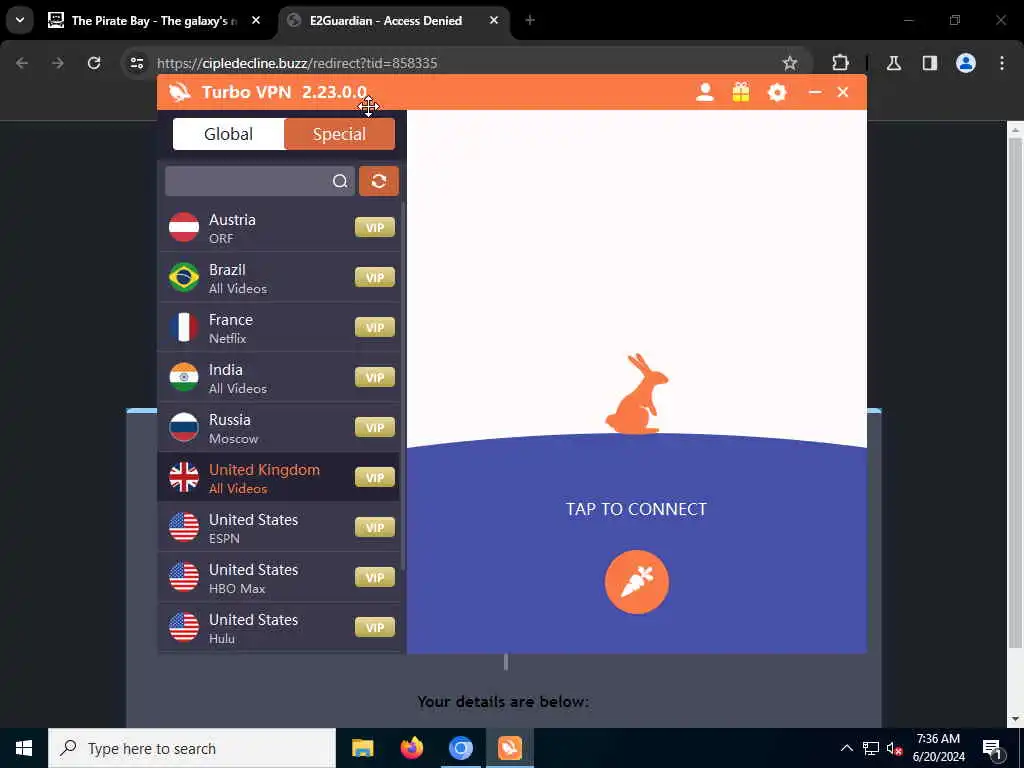Select India All Videos server
The image size is (1024, 768).
pyautogui.click(x=280, y=377)
